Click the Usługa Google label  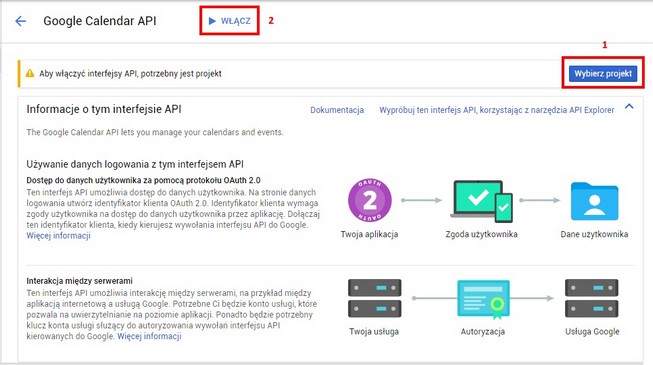[x=592, y=332]
